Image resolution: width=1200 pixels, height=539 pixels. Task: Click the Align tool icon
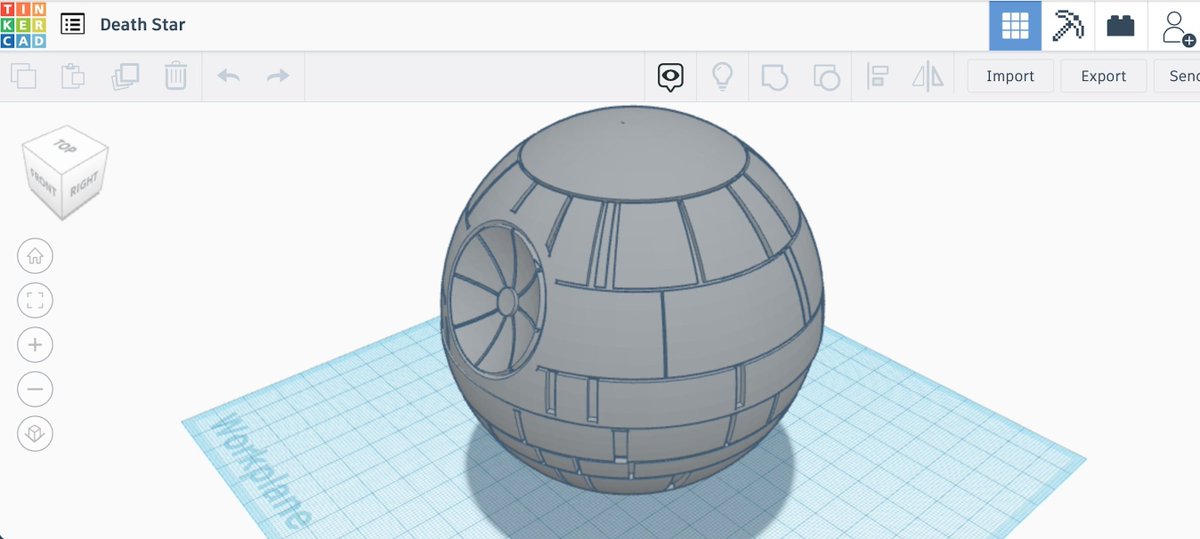(878, 76)
